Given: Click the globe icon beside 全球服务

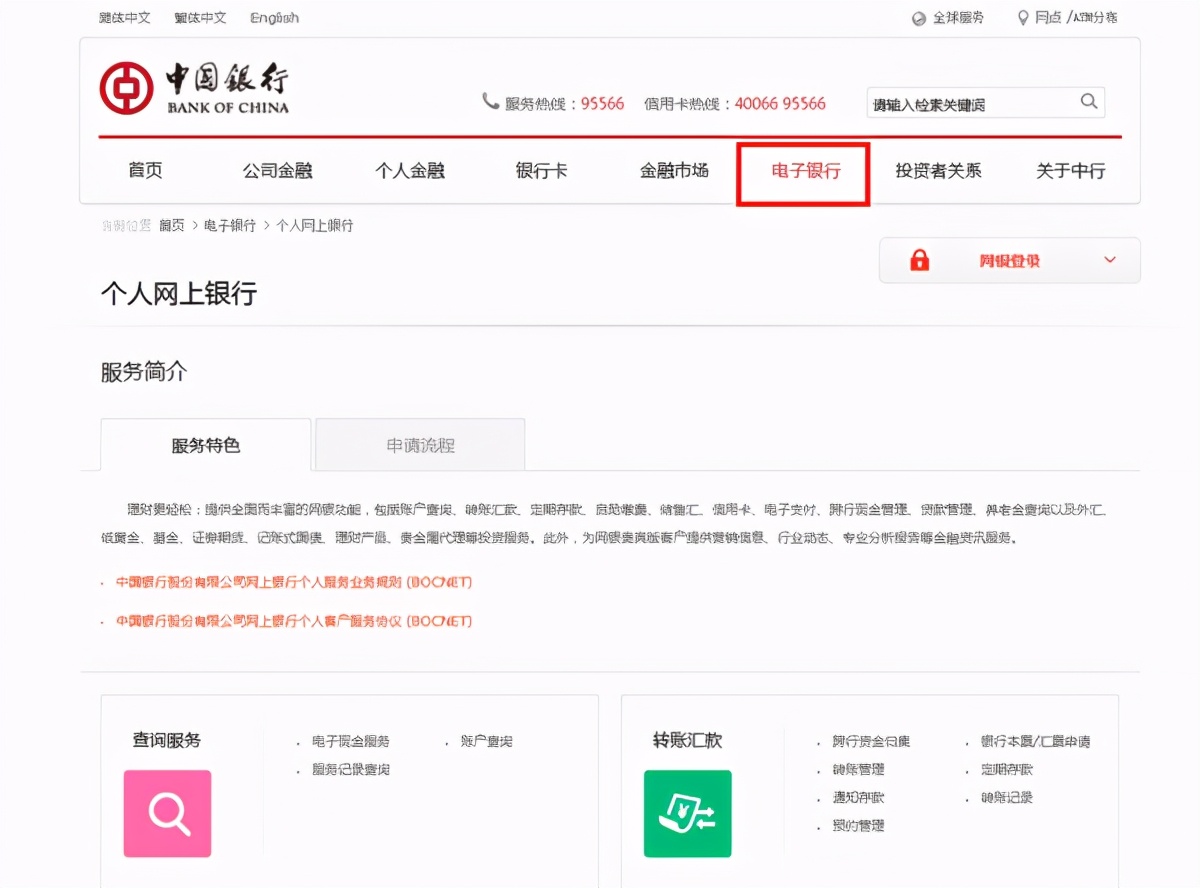Looking at the screenshot, I should (918, 17).
